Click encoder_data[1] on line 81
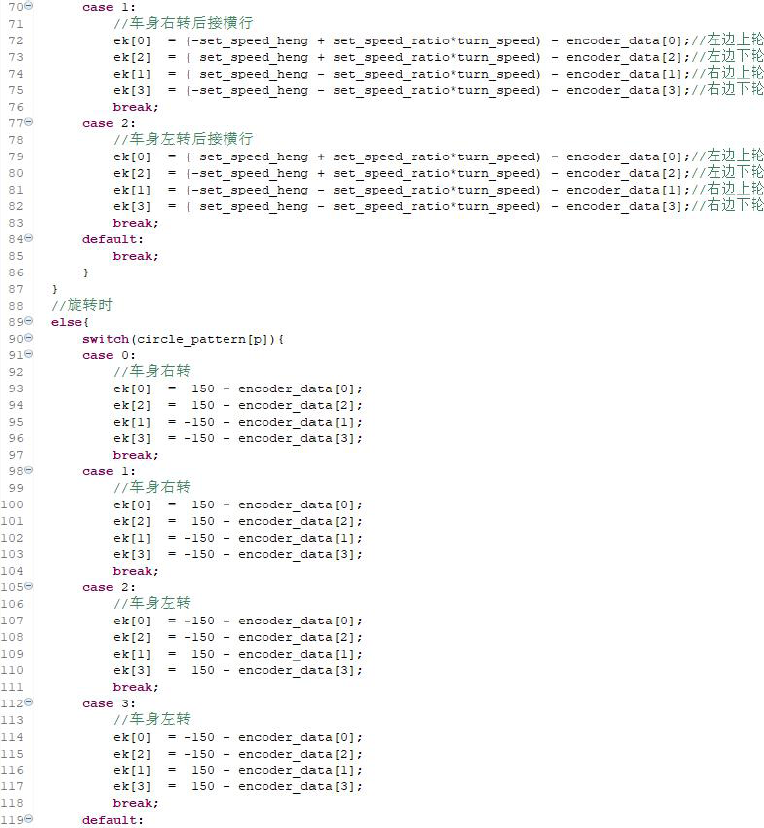The image size is (764, 828). tap(625, 190)
